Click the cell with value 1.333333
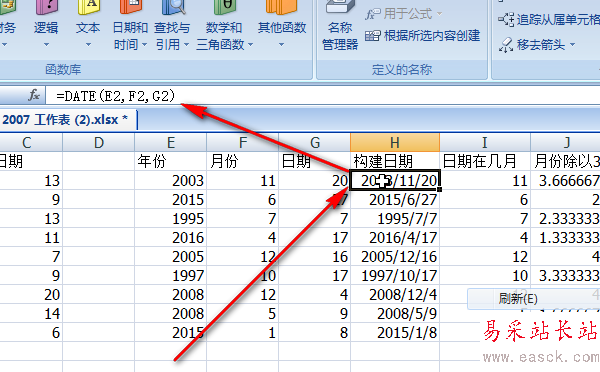600x372 pixels. [x=566, y=238]
